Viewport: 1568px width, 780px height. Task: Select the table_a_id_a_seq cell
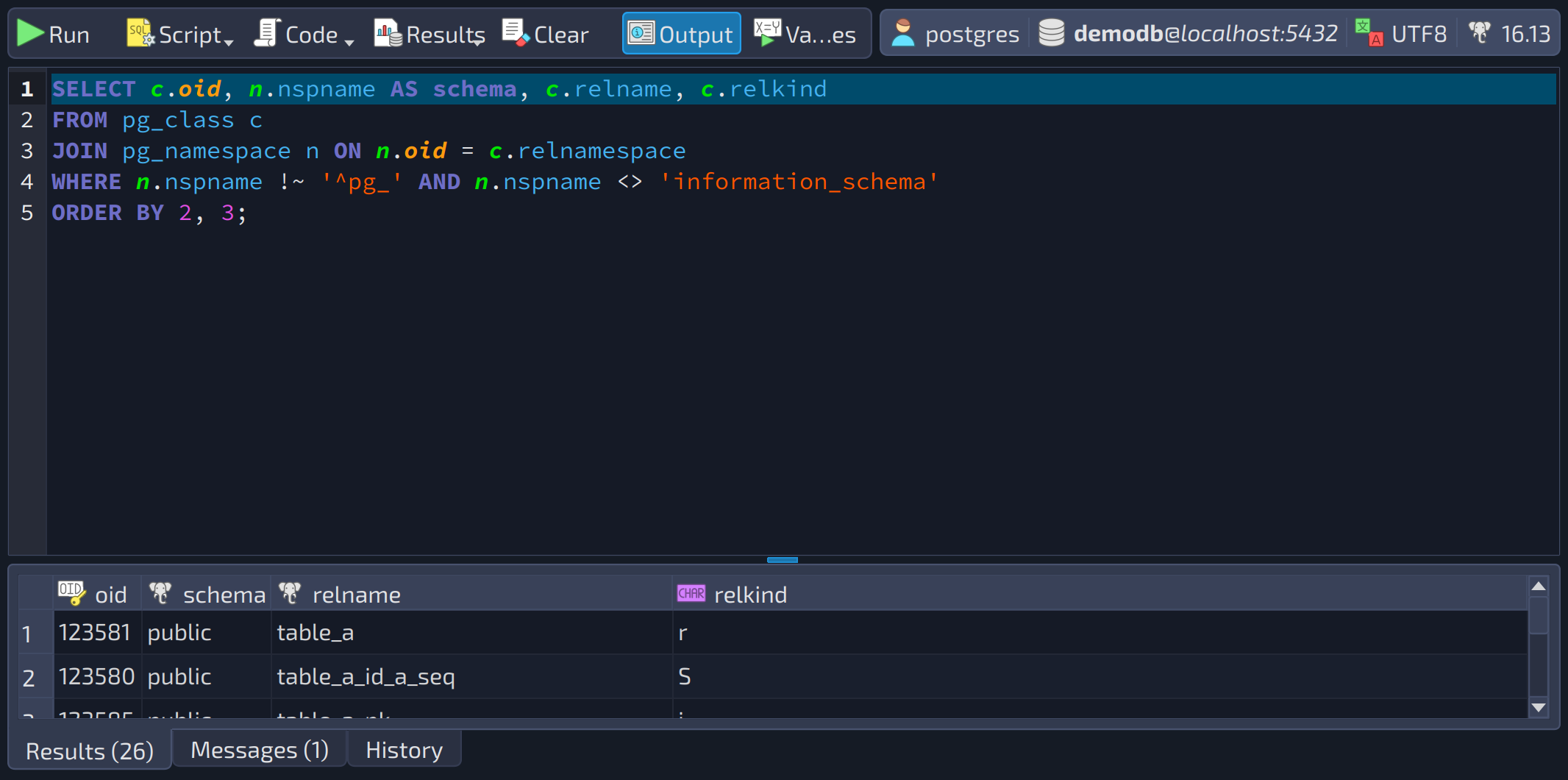[x=471, y=676]
